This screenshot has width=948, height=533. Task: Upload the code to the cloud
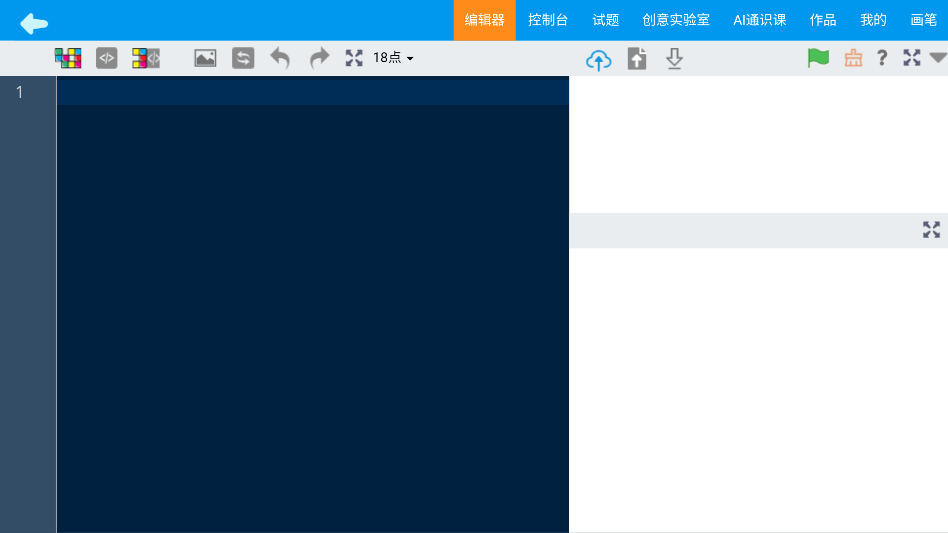pos(598,60)
